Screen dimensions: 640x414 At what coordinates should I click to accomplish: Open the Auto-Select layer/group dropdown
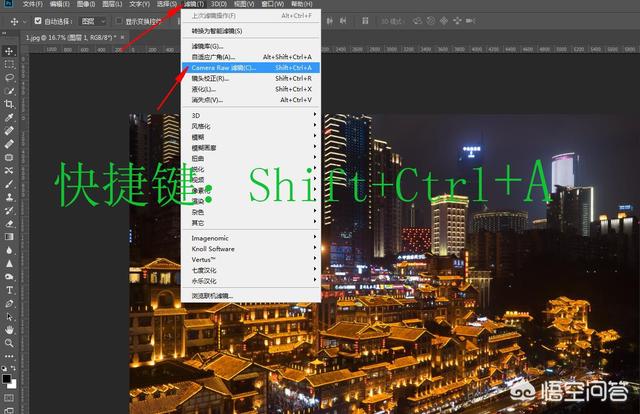(94, 21)
